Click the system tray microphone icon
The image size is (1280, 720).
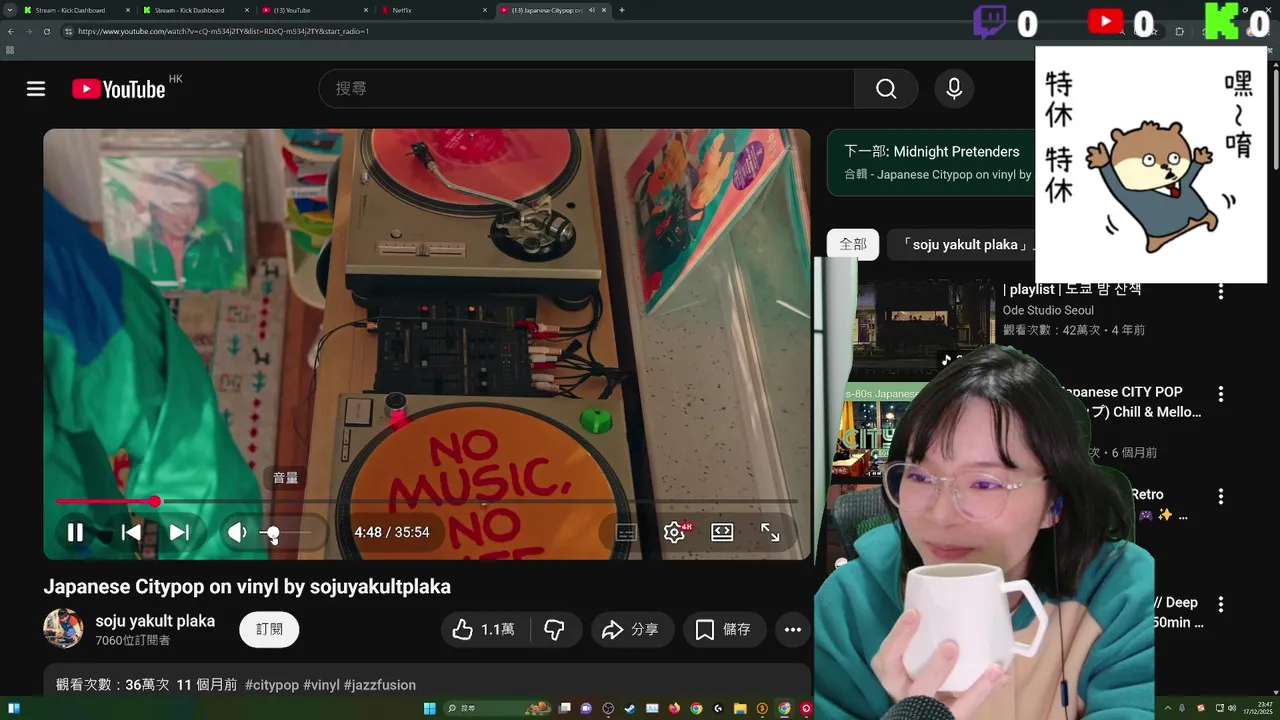click(x=1182, y=709)
